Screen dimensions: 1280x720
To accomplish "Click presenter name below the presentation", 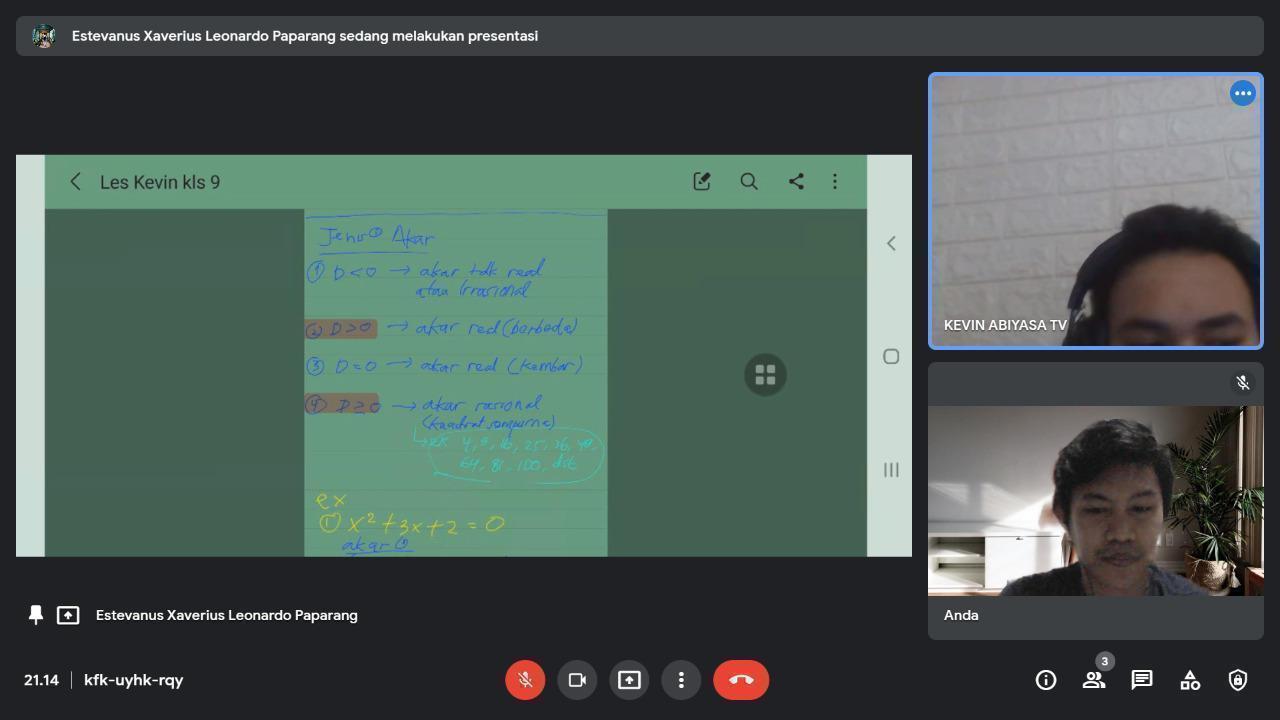I will click(227, 615).
